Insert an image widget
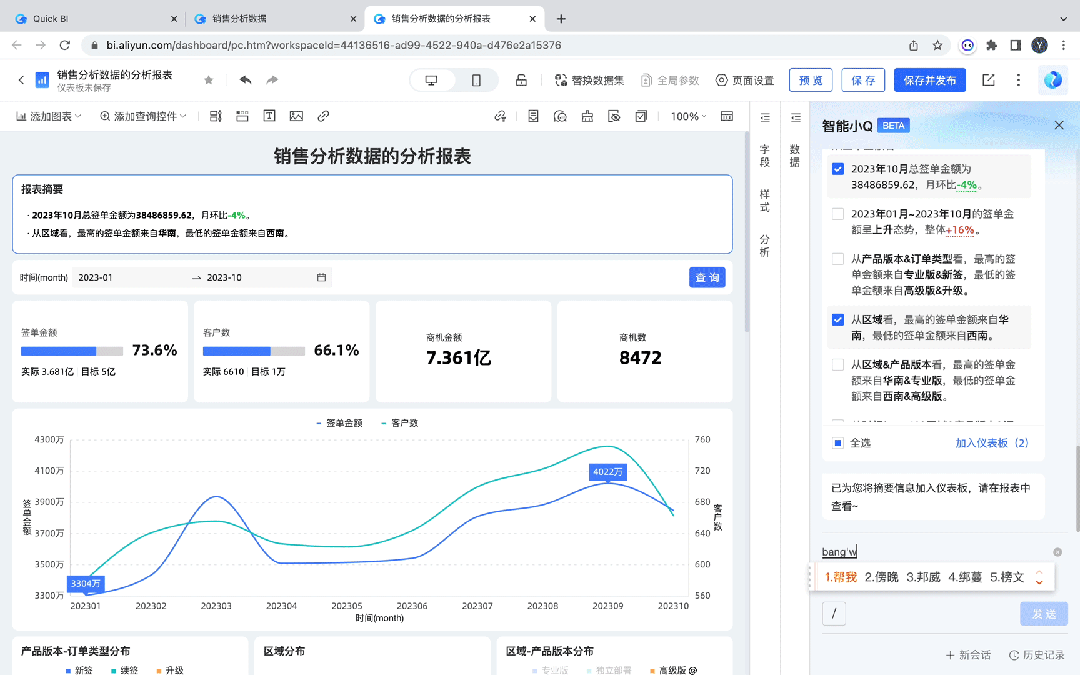 tap(296, 116)
